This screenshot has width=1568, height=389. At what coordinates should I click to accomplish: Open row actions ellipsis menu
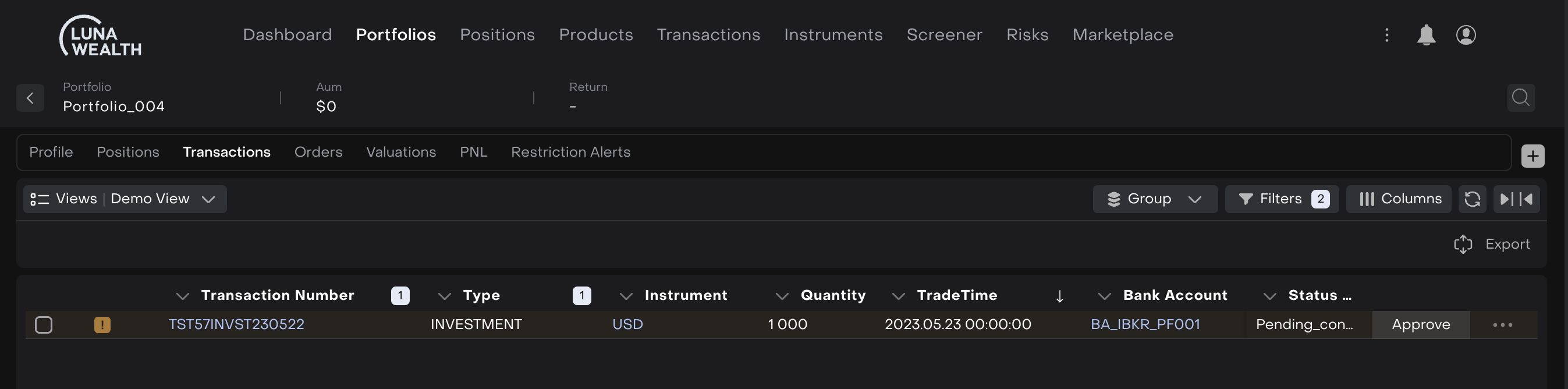[x=1502, y=324]
